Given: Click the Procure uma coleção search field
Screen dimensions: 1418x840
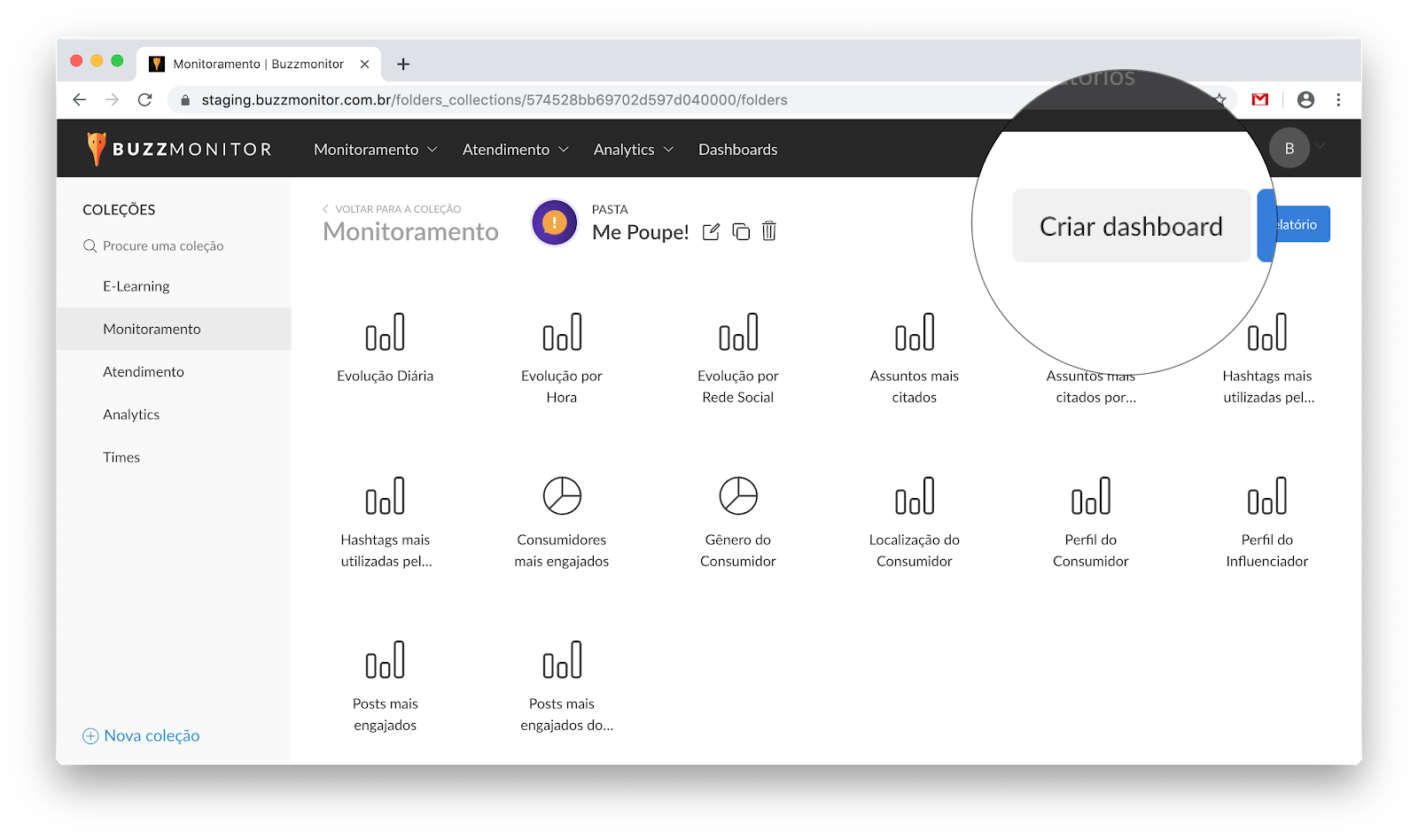Looking at the screenshot, I should [163, 246].
